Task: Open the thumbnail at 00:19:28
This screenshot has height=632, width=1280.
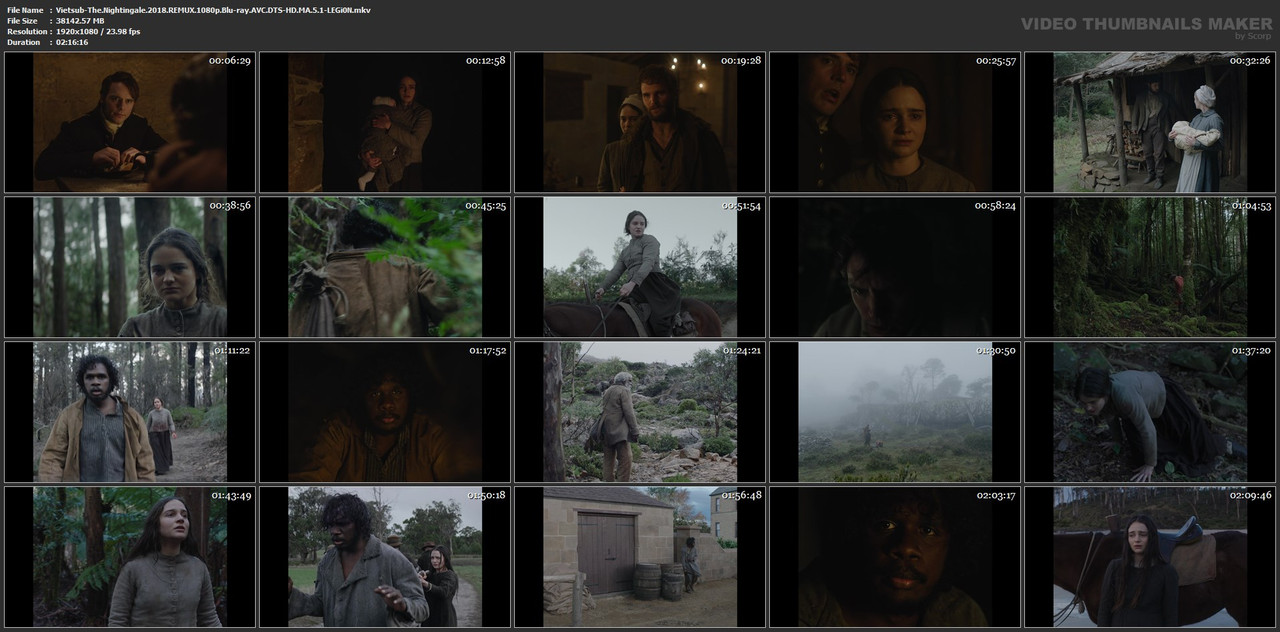Action: [640, 123]
